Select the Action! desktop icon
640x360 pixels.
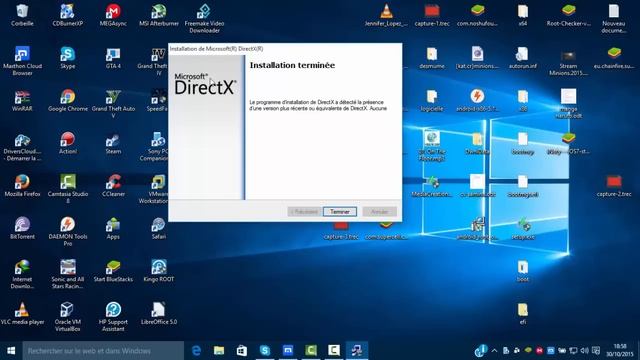point(68,143)
